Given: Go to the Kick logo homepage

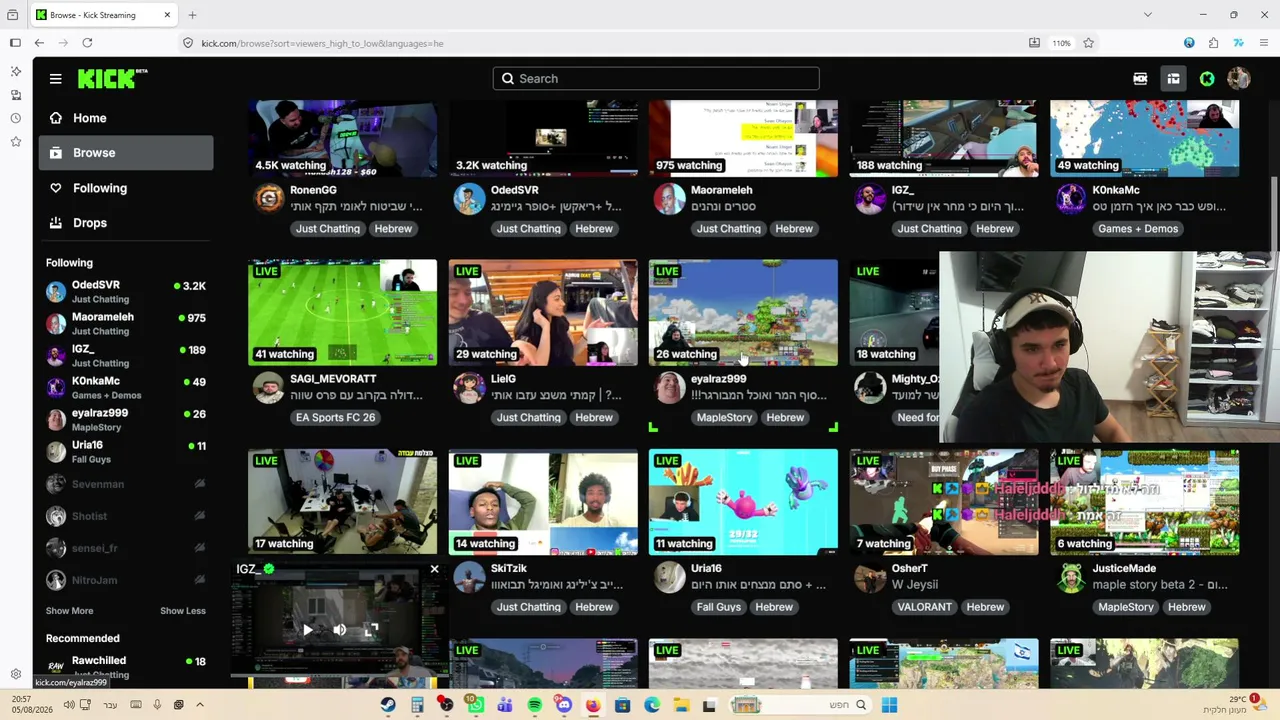Looking at the screenshot, I should click(x=112, y=79).
